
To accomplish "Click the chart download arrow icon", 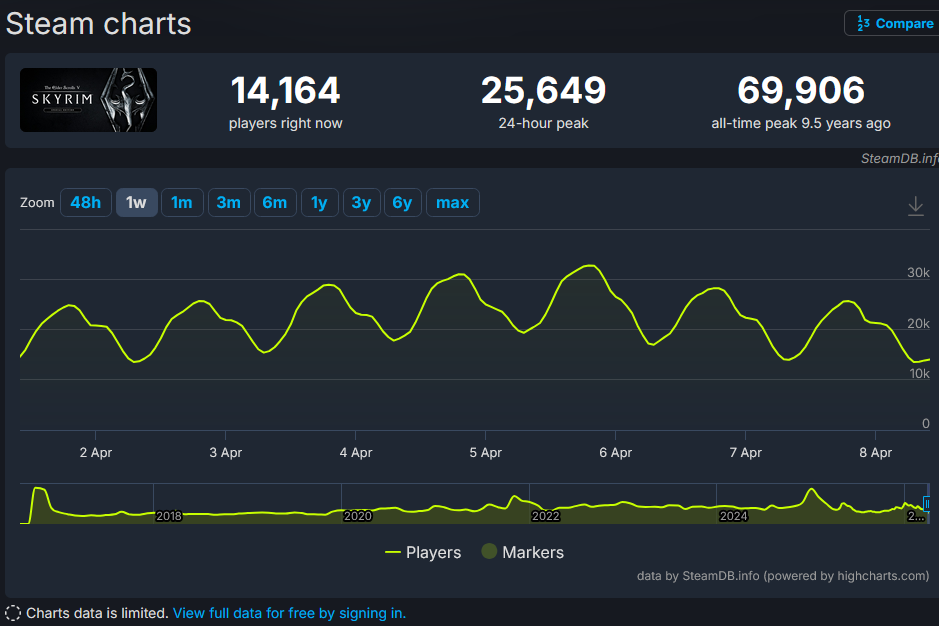I will [916, 206].
